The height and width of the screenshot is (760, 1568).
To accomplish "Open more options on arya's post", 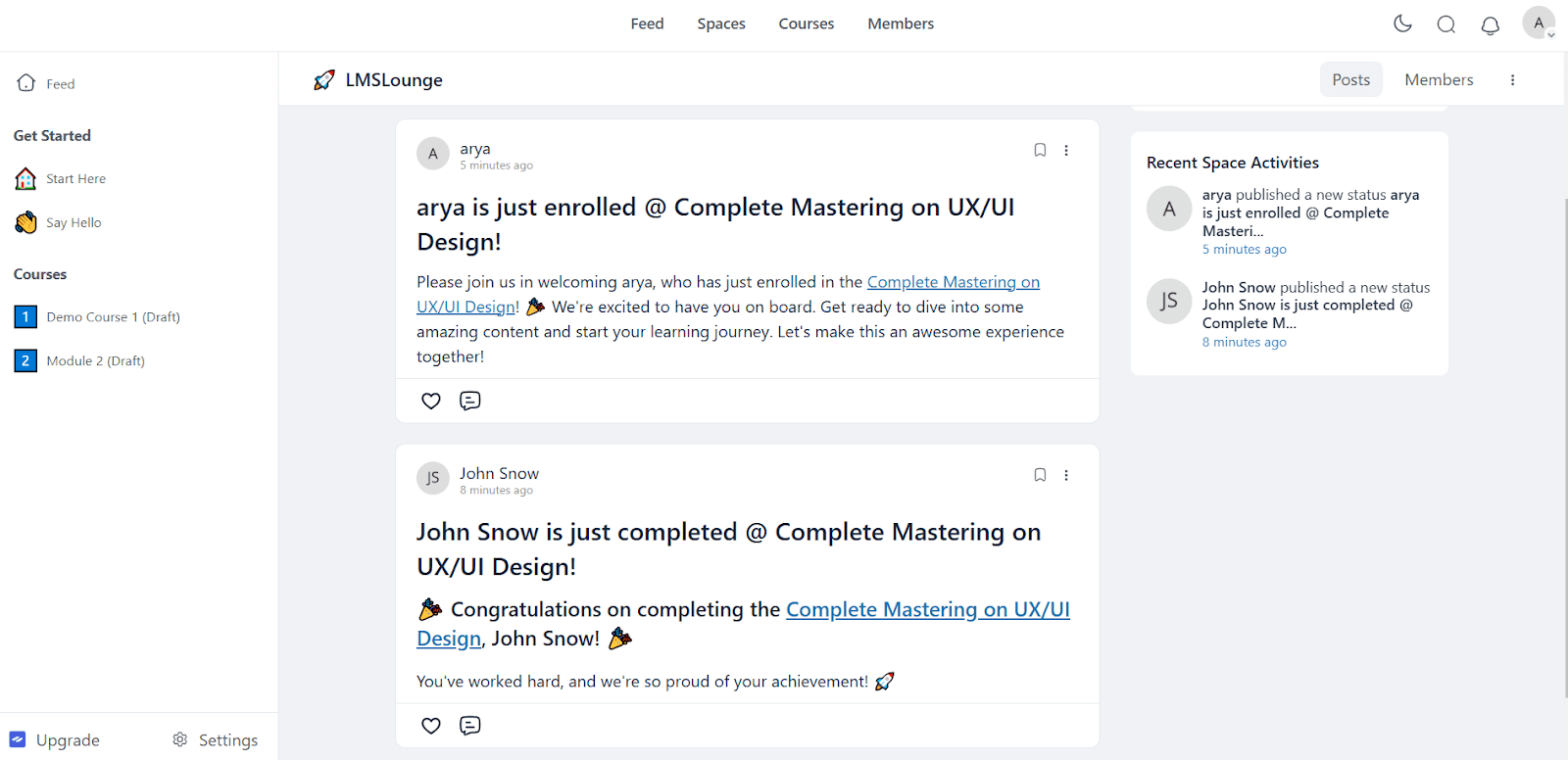I will pyautogui.click(x=1066, y=150).
